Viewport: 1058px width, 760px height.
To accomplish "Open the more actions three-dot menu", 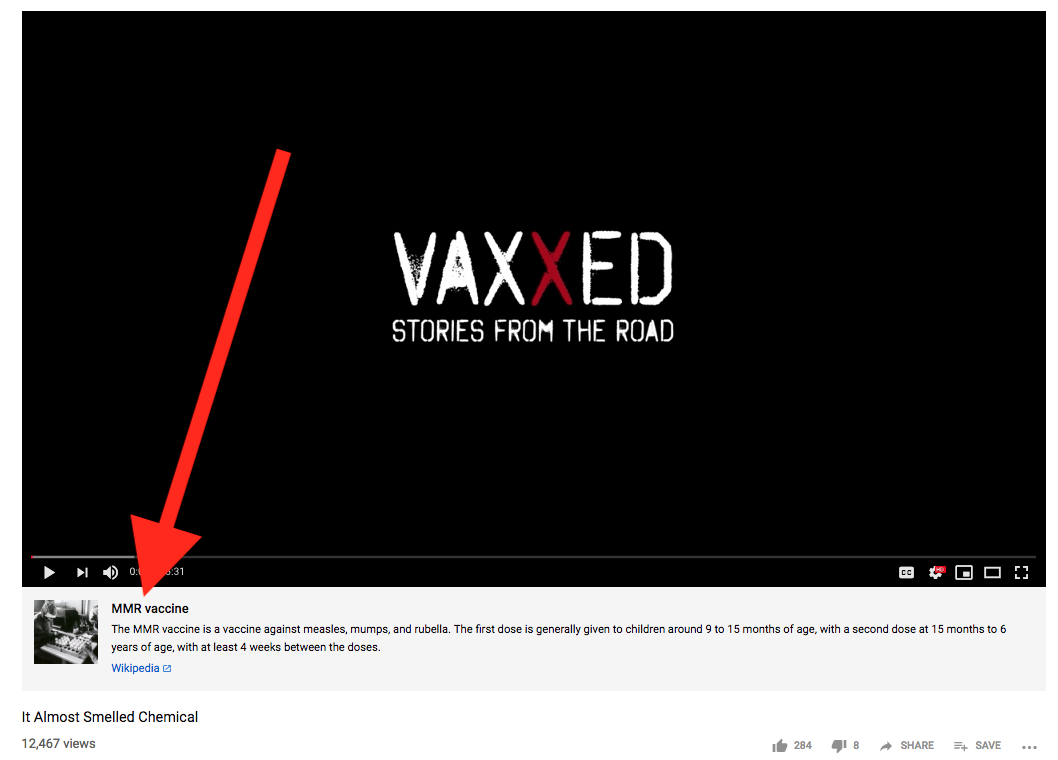I will (1029, 747).
